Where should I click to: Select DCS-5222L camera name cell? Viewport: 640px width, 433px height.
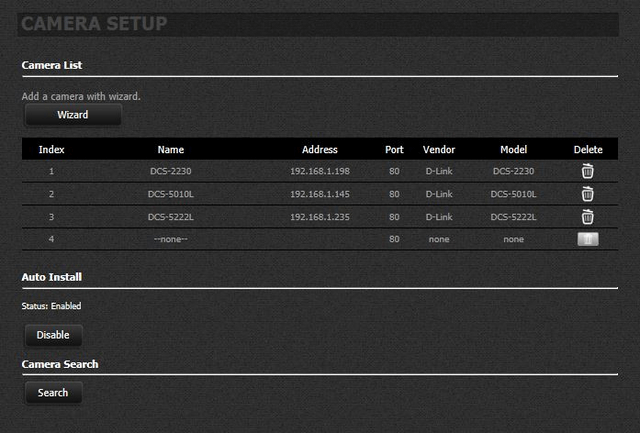(170, 217)
